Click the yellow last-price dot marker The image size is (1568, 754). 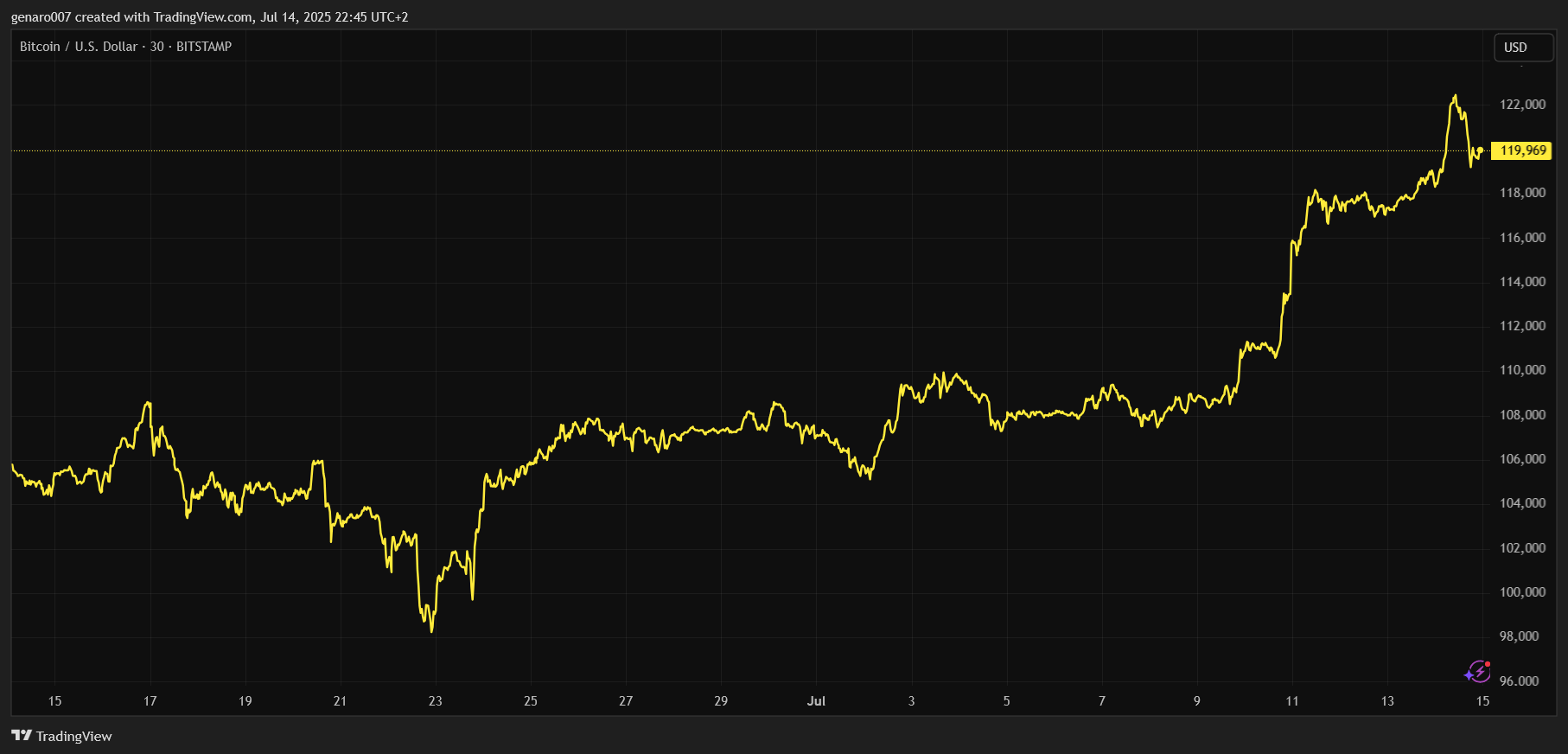pos(1480,150)
